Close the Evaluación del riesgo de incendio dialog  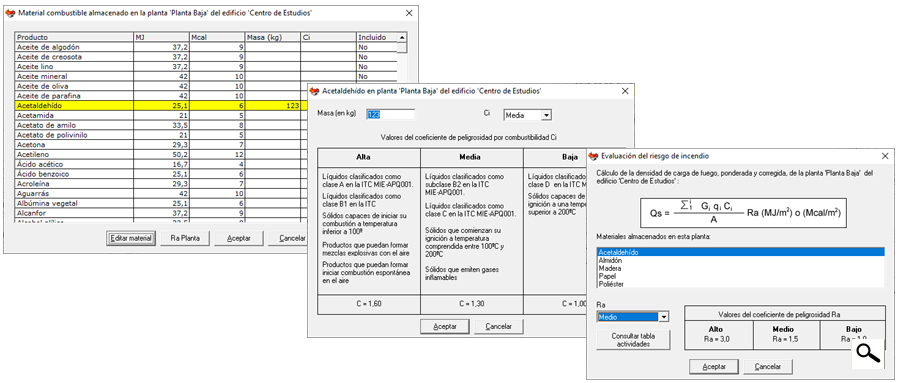tap(886, 156)
